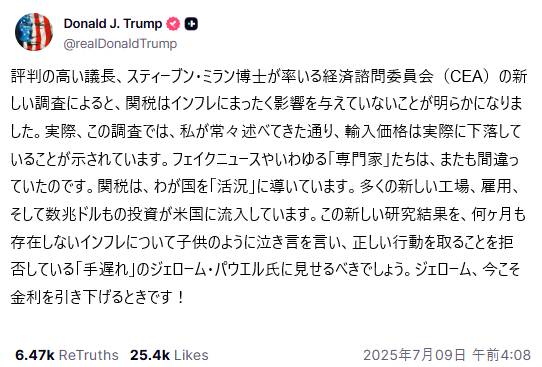
Task: Click the ReTruths label
Action: (x=88, y=355)
